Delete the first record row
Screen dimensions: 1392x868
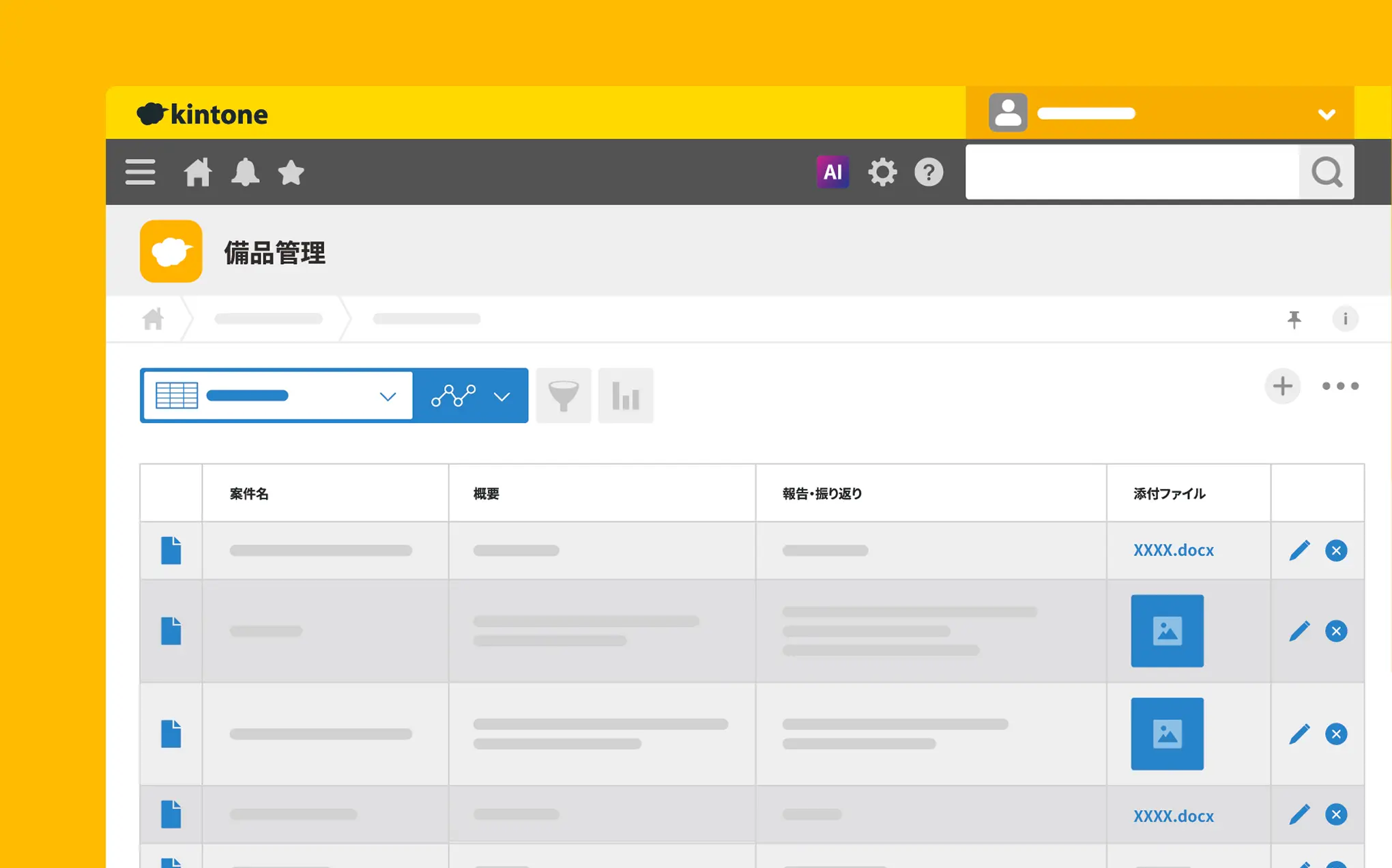(1335, 550)
